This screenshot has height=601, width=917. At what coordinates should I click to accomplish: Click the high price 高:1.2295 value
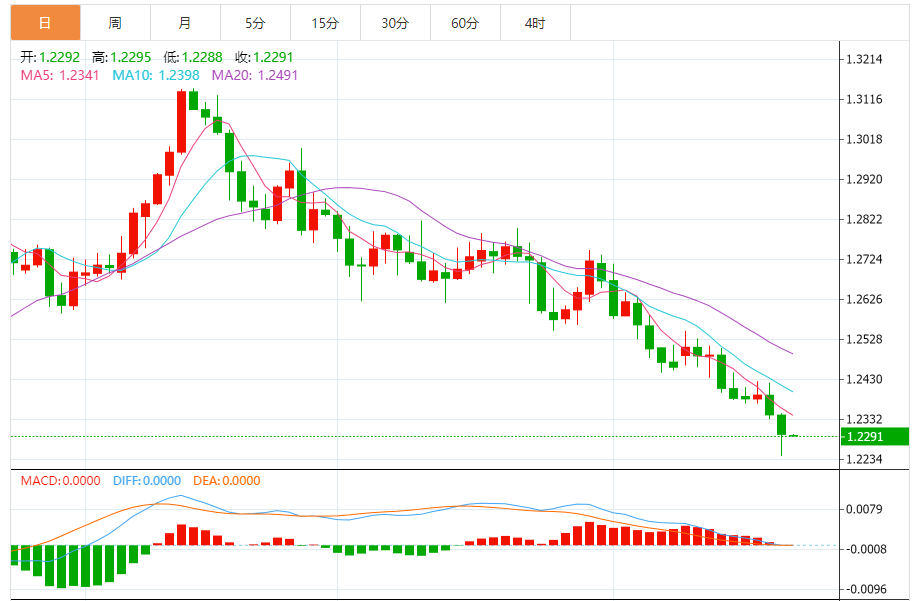122,57
